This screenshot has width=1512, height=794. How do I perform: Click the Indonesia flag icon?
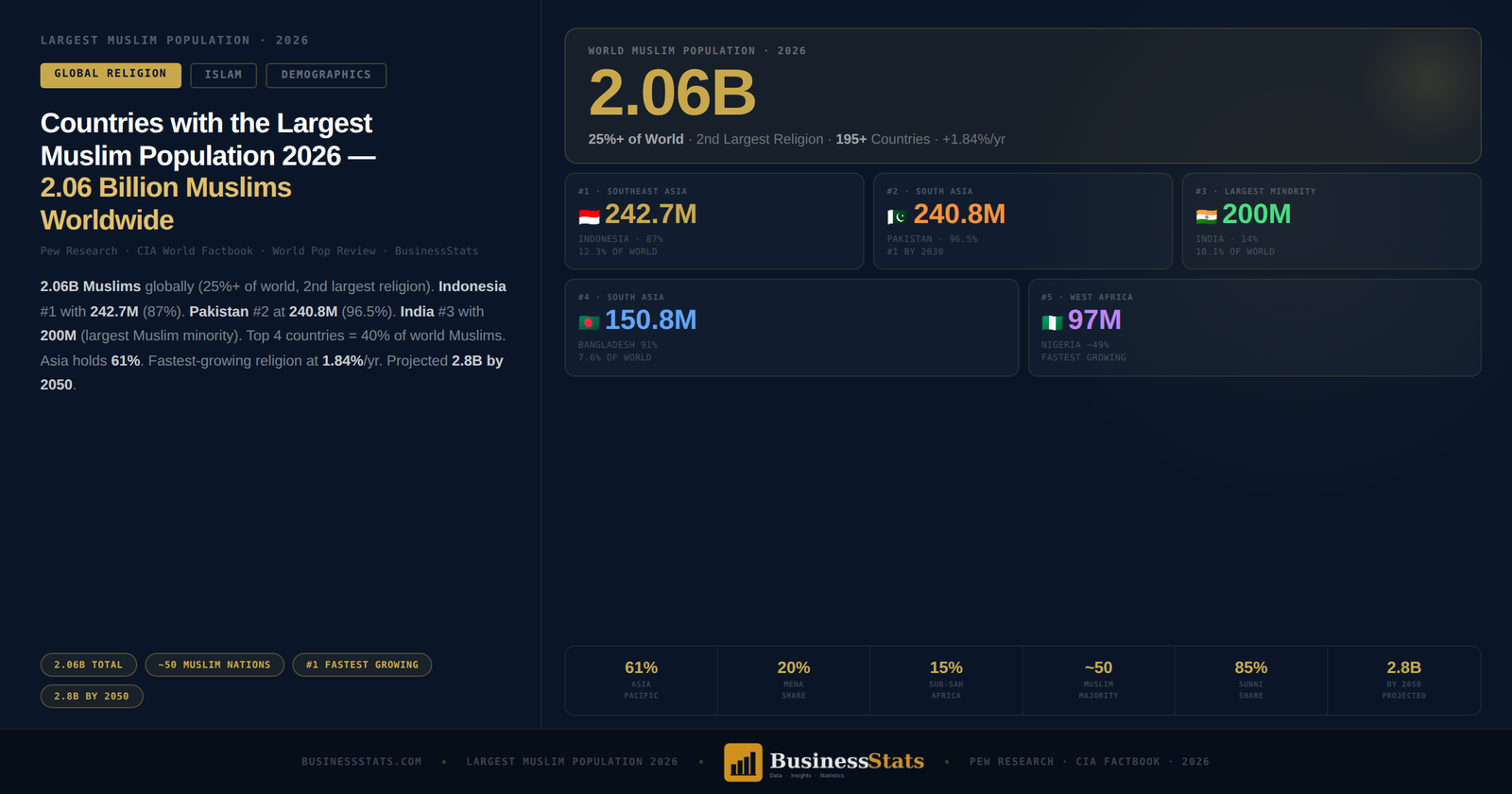pos(589,216)
